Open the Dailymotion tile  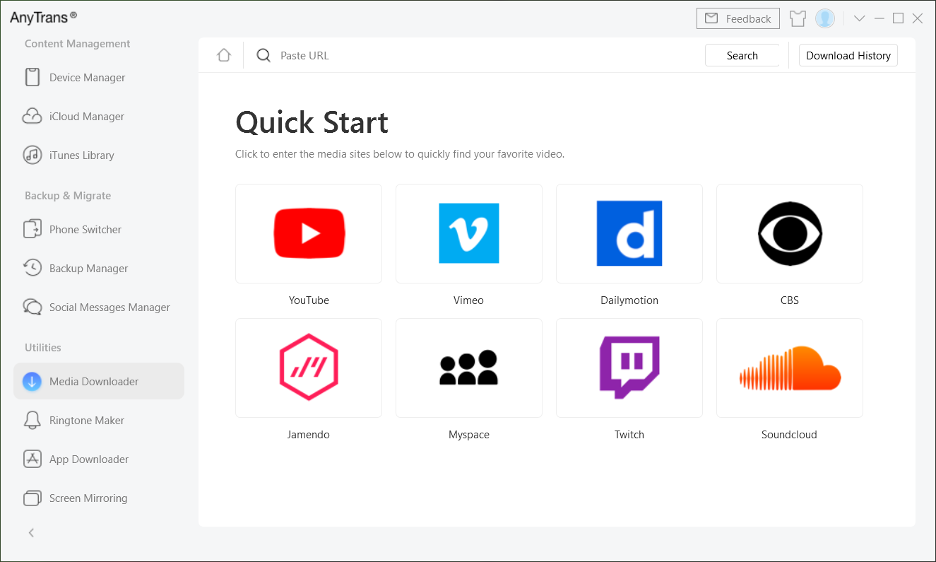point(629,234)
